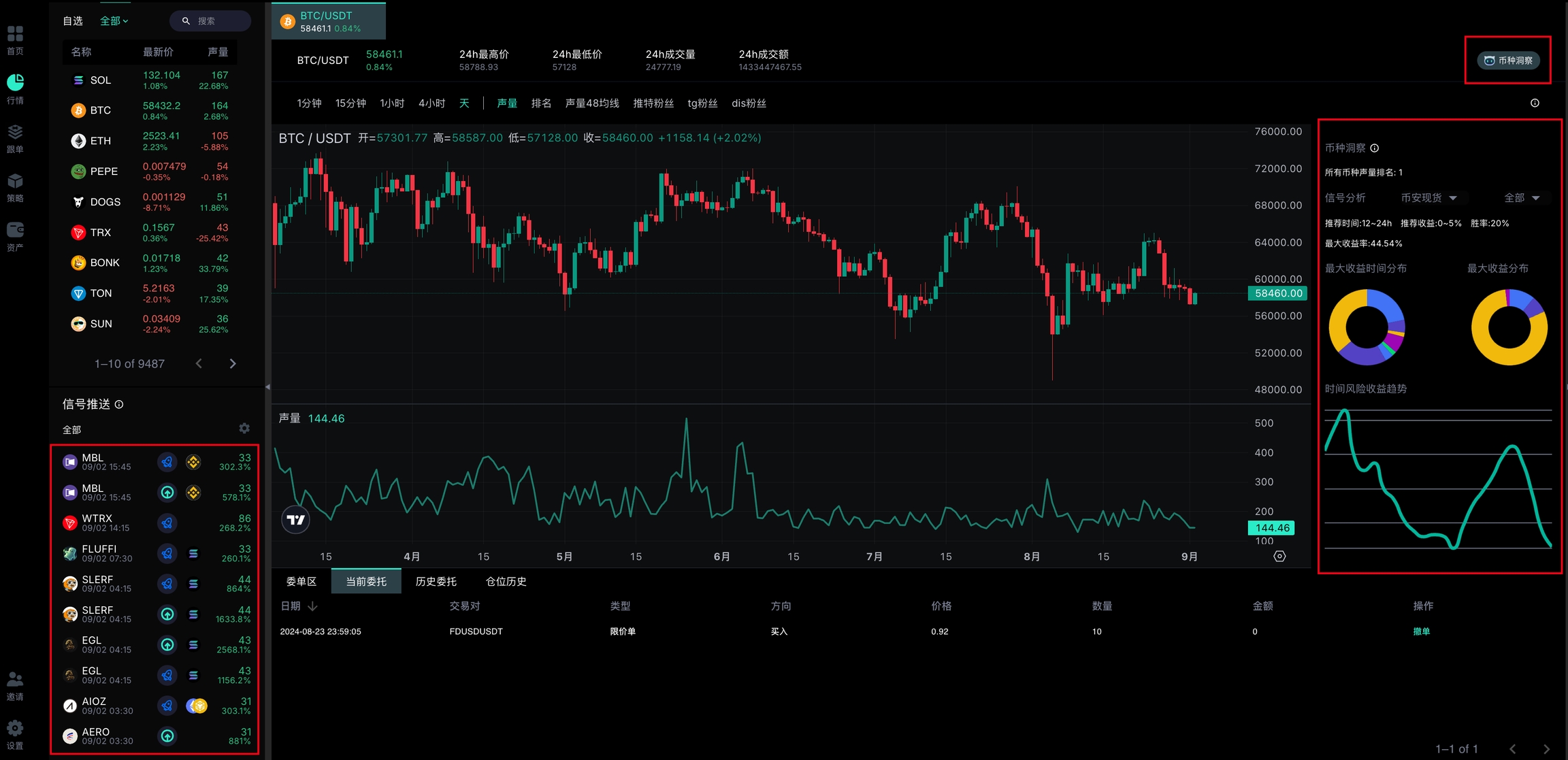This screenshot has height=760, width=1568.
Task: Click the TradingView logo on chart
Action: (295, 520)
